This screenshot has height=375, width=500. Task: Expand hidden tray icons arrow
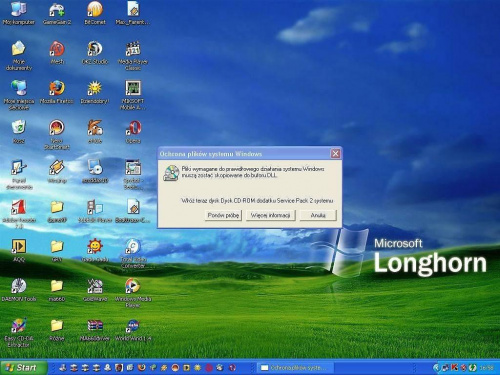pos(436,368)
